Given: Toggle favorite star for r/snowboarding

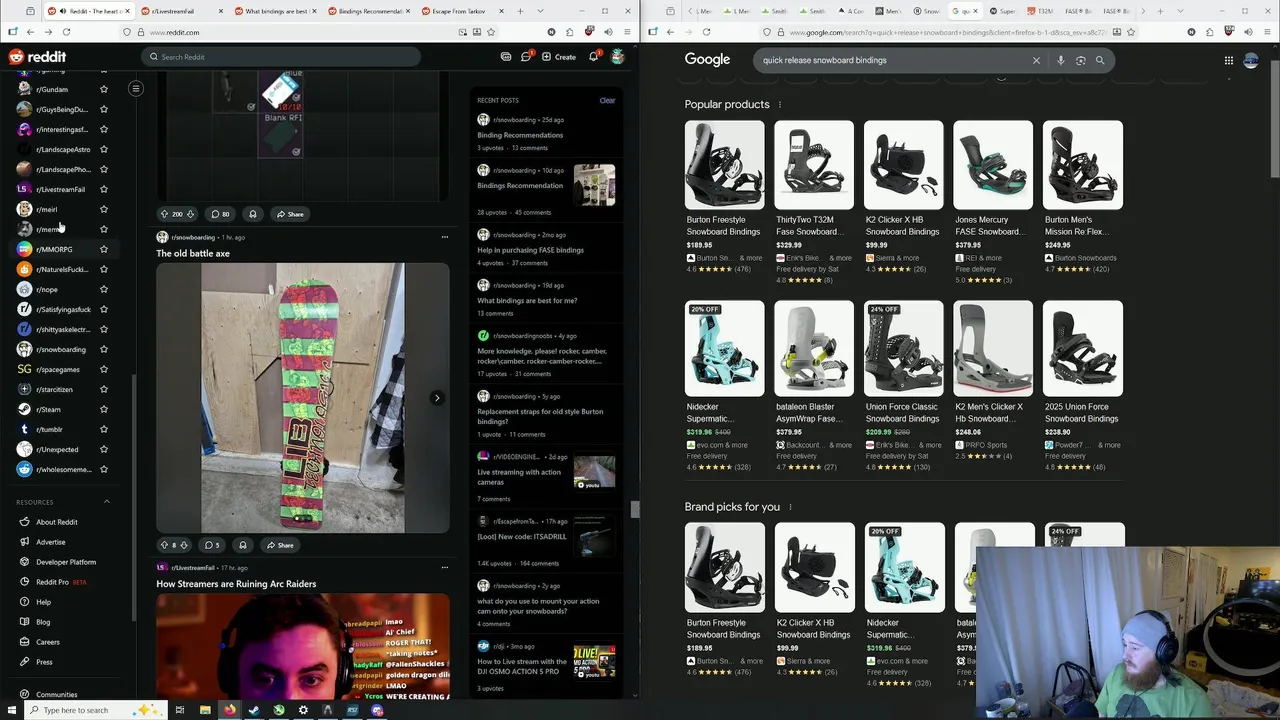Looking at the screenshot, I should [103, 349].
